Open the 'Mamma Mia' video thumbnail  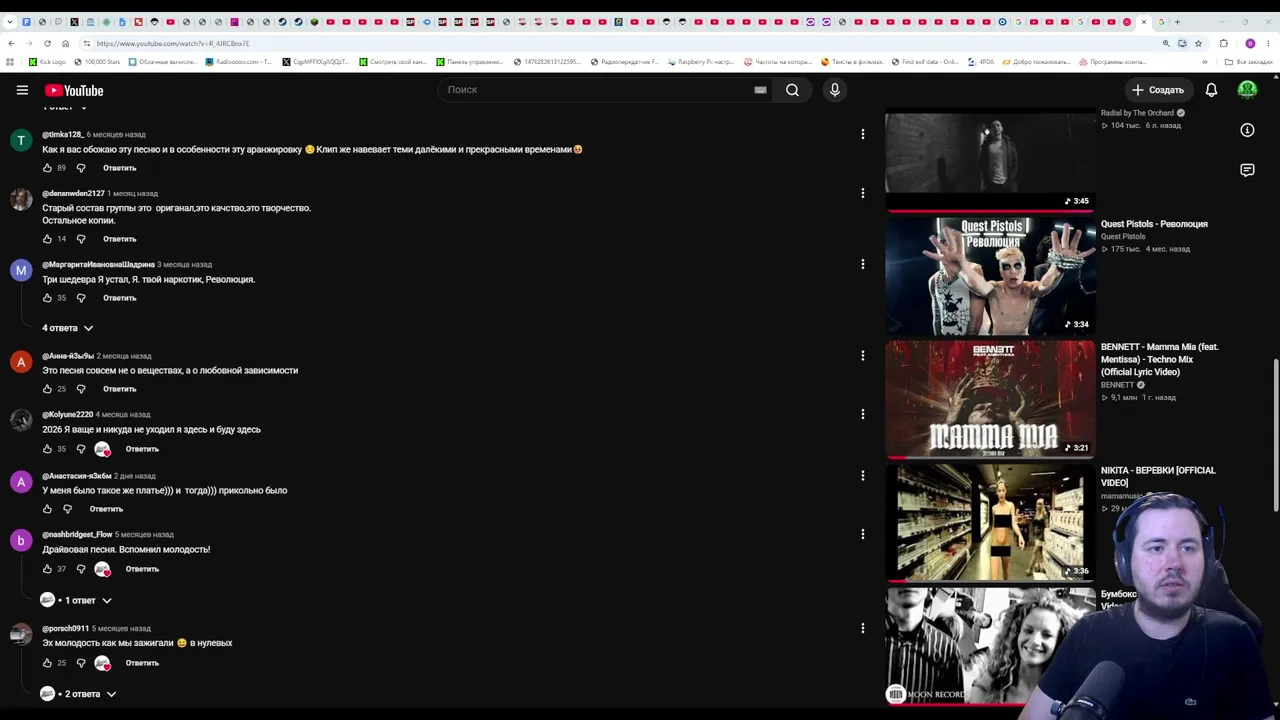[x=990, y=399]
